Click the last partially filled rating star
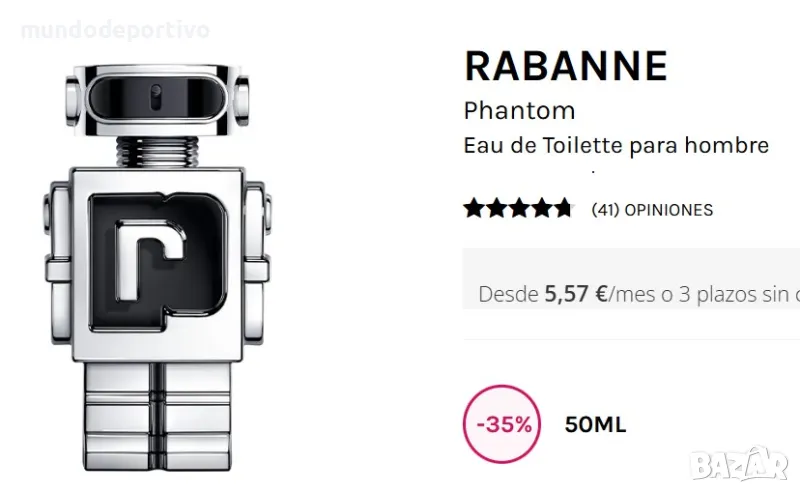 [563, 209]
